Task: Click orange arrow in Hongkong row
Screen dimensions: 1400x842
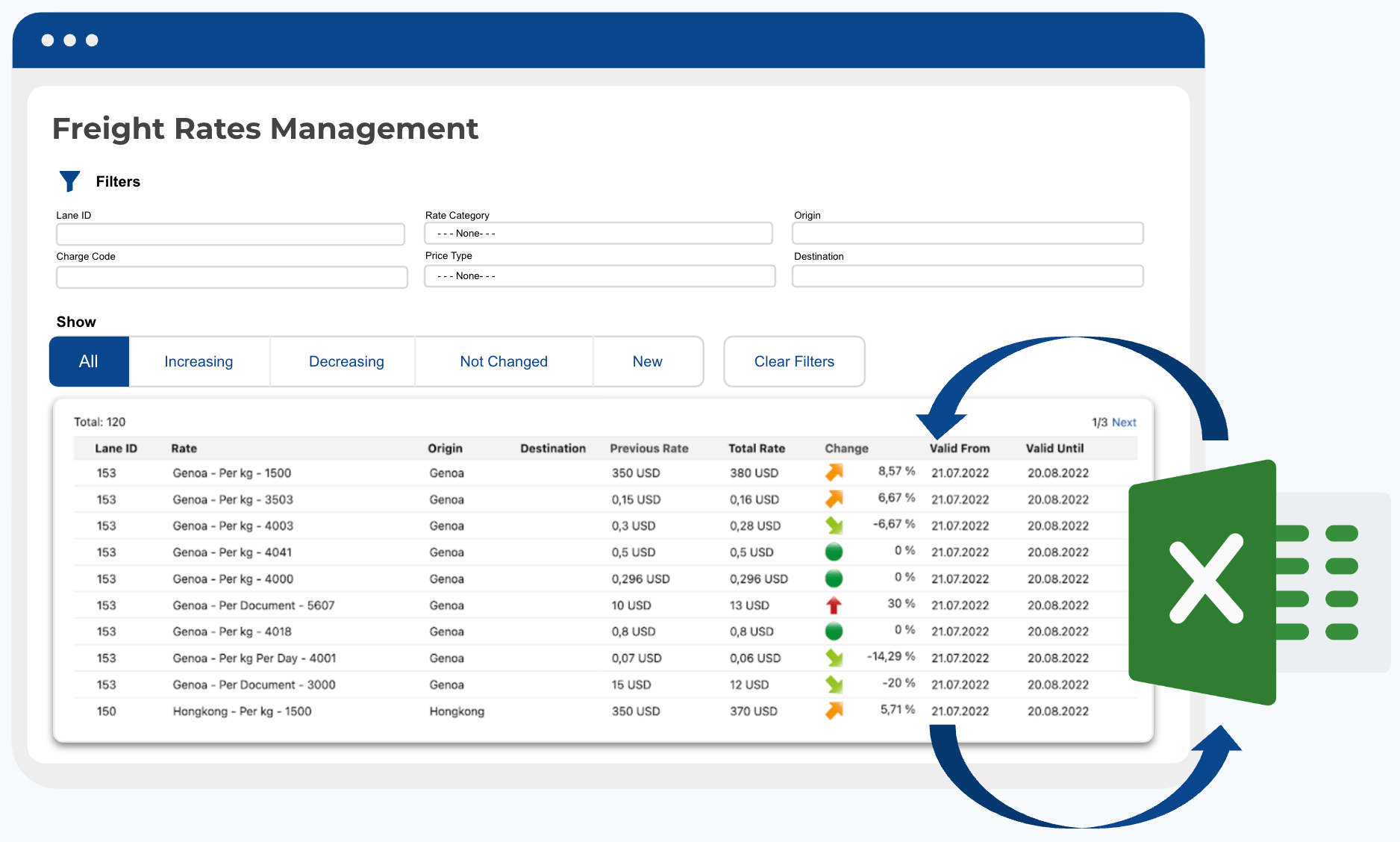Action: click(x=834, y=711)
